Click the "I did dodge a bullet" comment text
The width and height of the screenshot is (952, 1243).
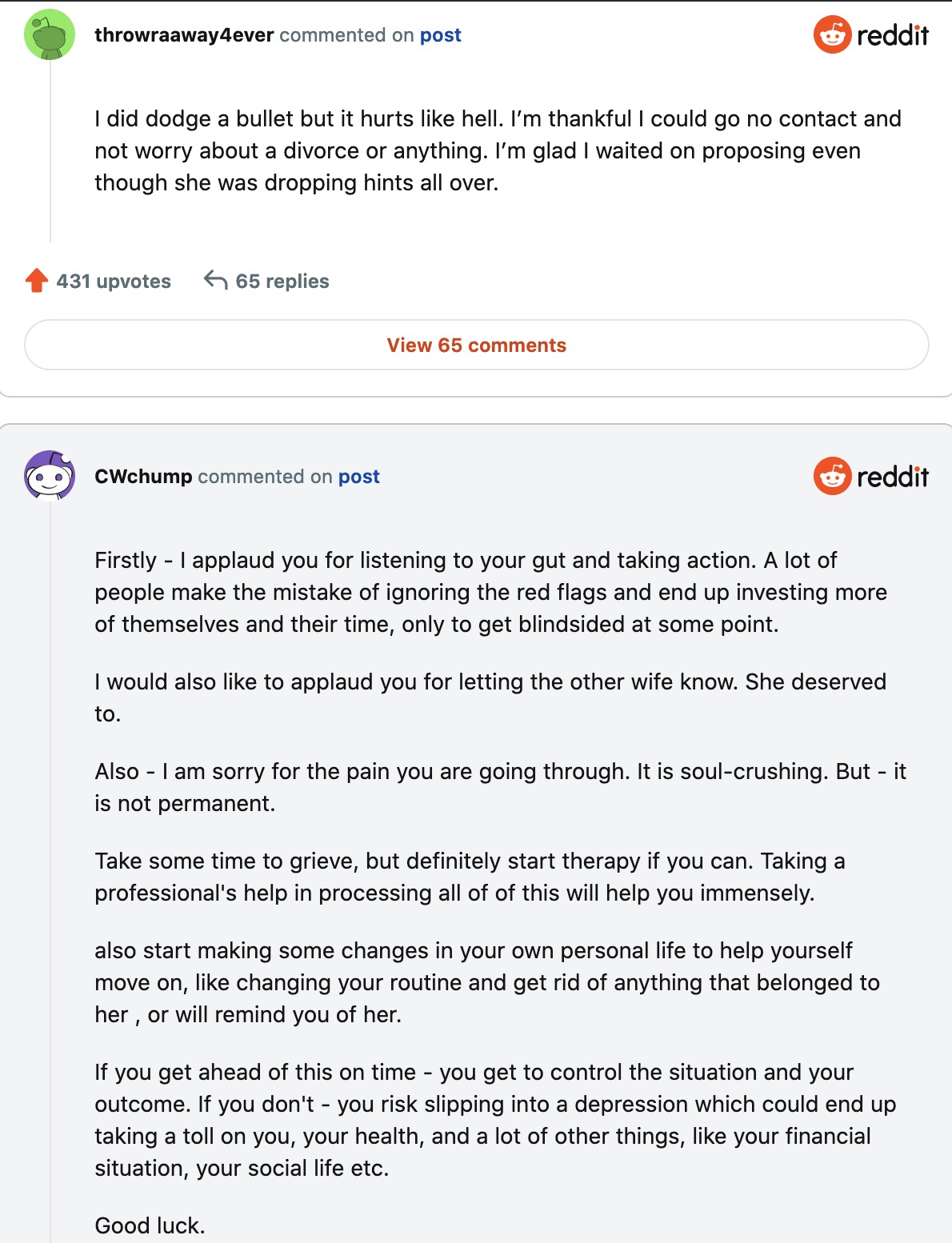498,151
